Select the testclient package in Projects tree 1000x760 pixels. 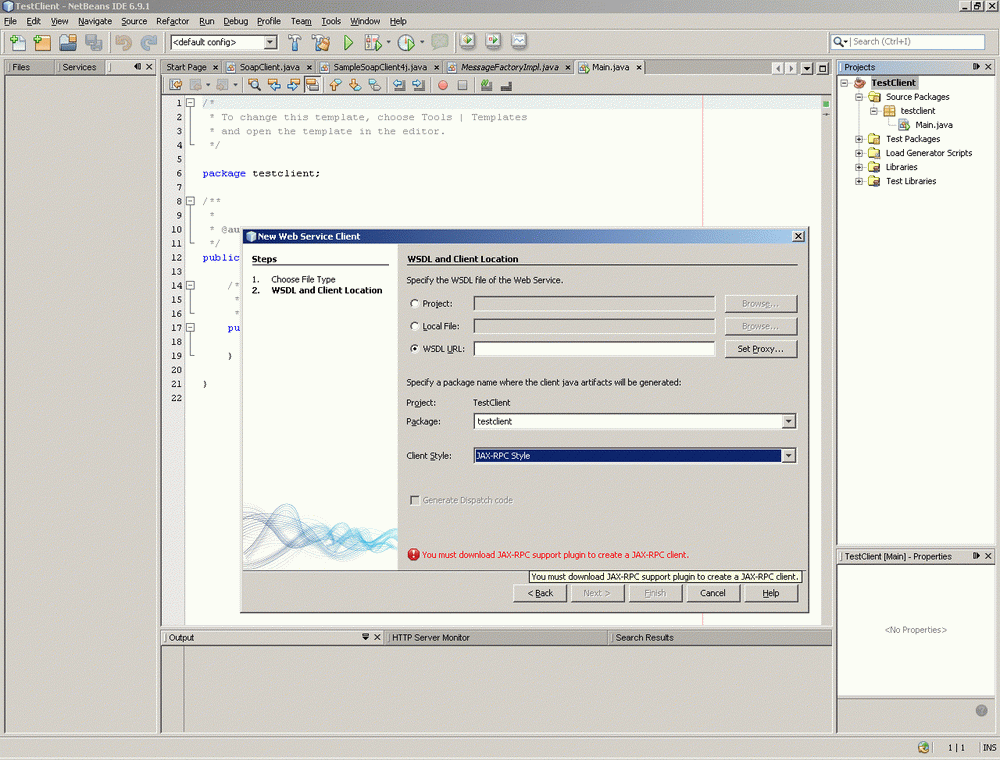click(x=917, y=111)
